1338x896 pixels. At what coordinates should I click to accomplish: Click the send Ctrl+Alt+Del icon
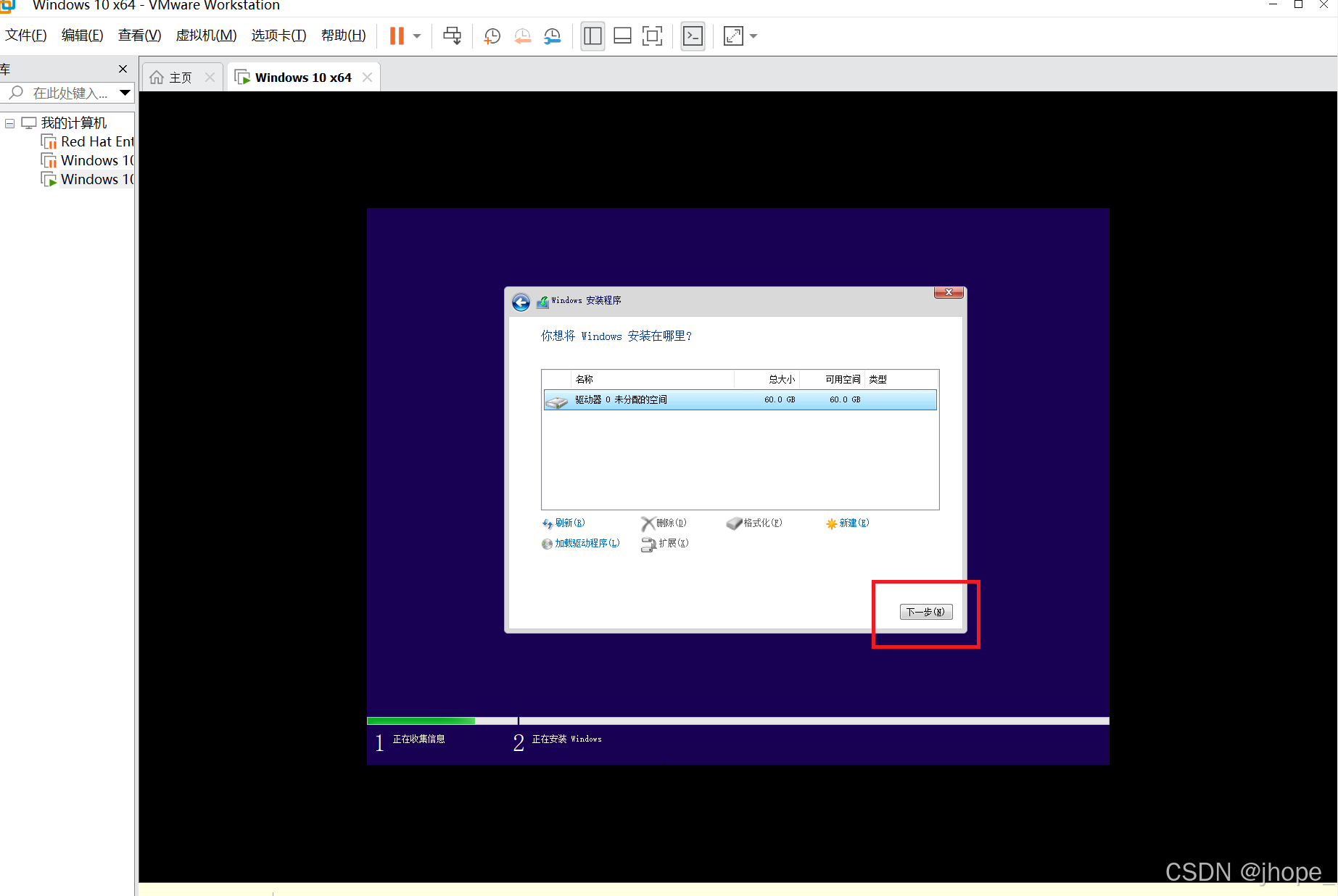tap(453, 36)
